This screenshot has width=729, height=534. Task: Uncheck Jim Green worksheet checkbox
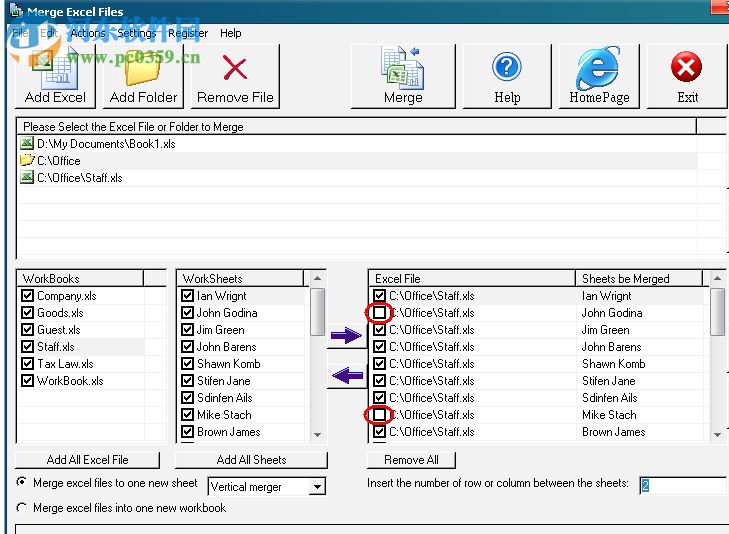pyautogui.click(x=187, y=330)
